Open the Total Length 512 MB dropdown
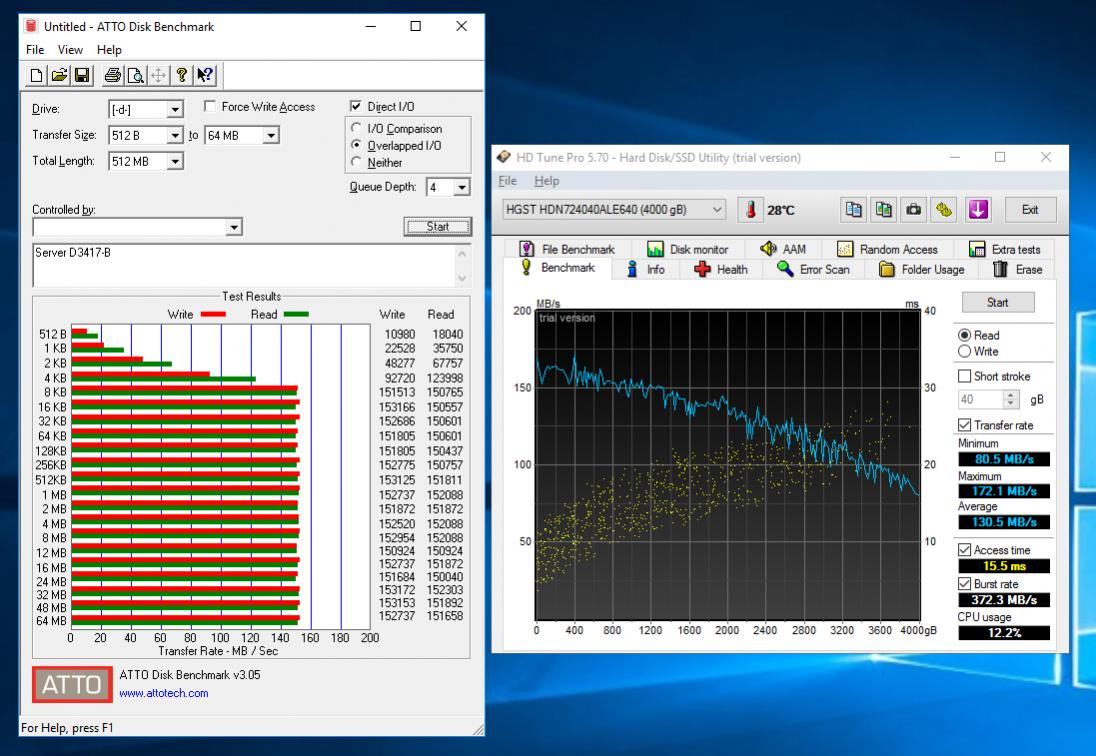Screen dimensions: 1096x756 pos(146,161)
